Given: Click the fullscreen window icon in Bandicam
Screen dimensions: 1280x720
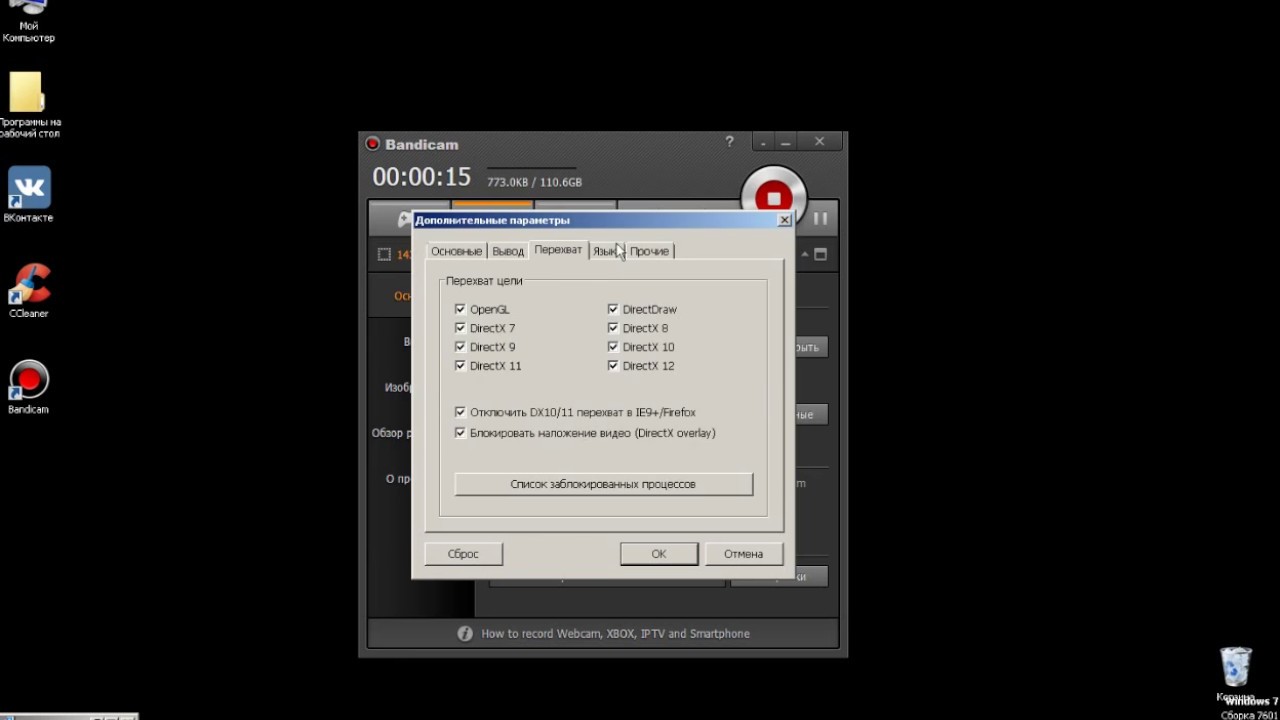Looking at the screenshot, I should point(820,254).
